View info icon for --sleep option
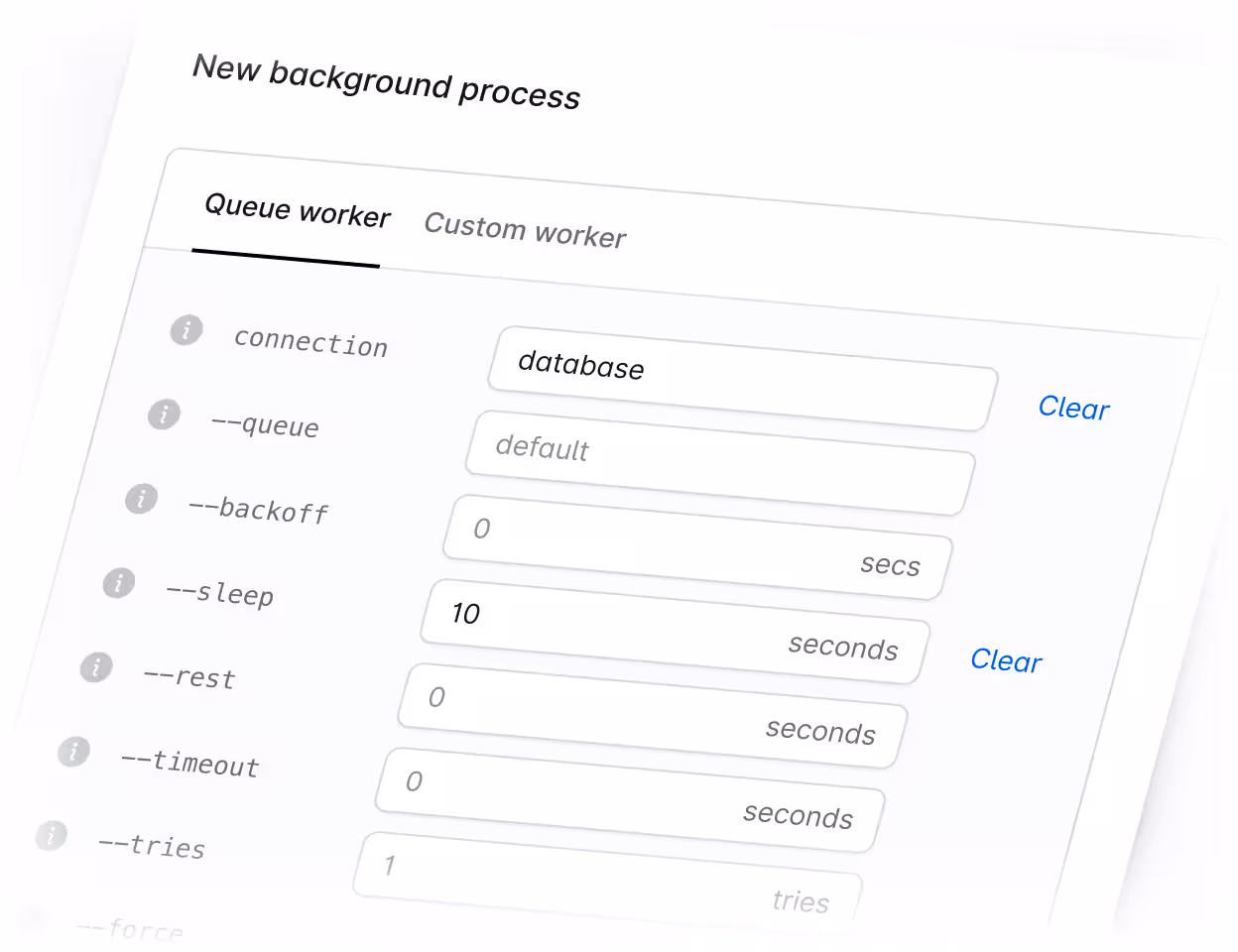The width and height of the screenshot is (1238, 952). click(118, 582)
